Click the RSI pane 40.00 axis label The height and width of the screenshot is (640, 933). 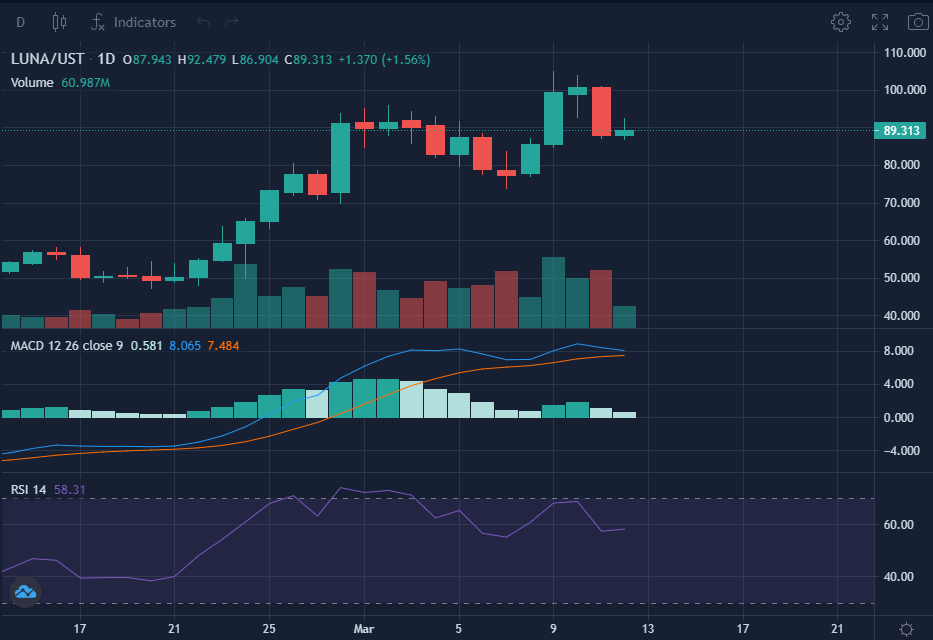coord(899,576)
